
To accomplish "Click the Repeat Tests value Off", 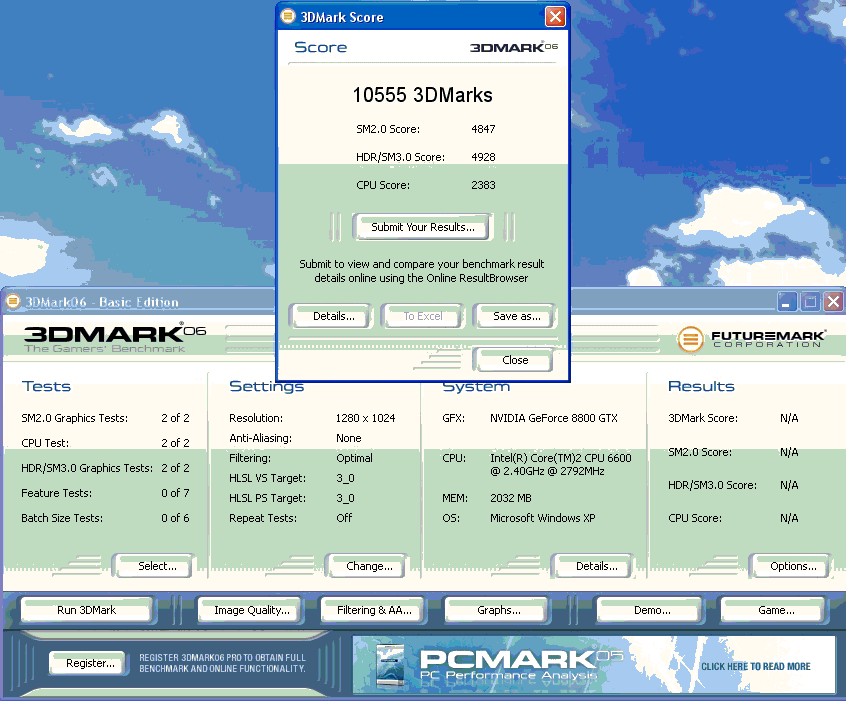I will (x=344, y=518).
